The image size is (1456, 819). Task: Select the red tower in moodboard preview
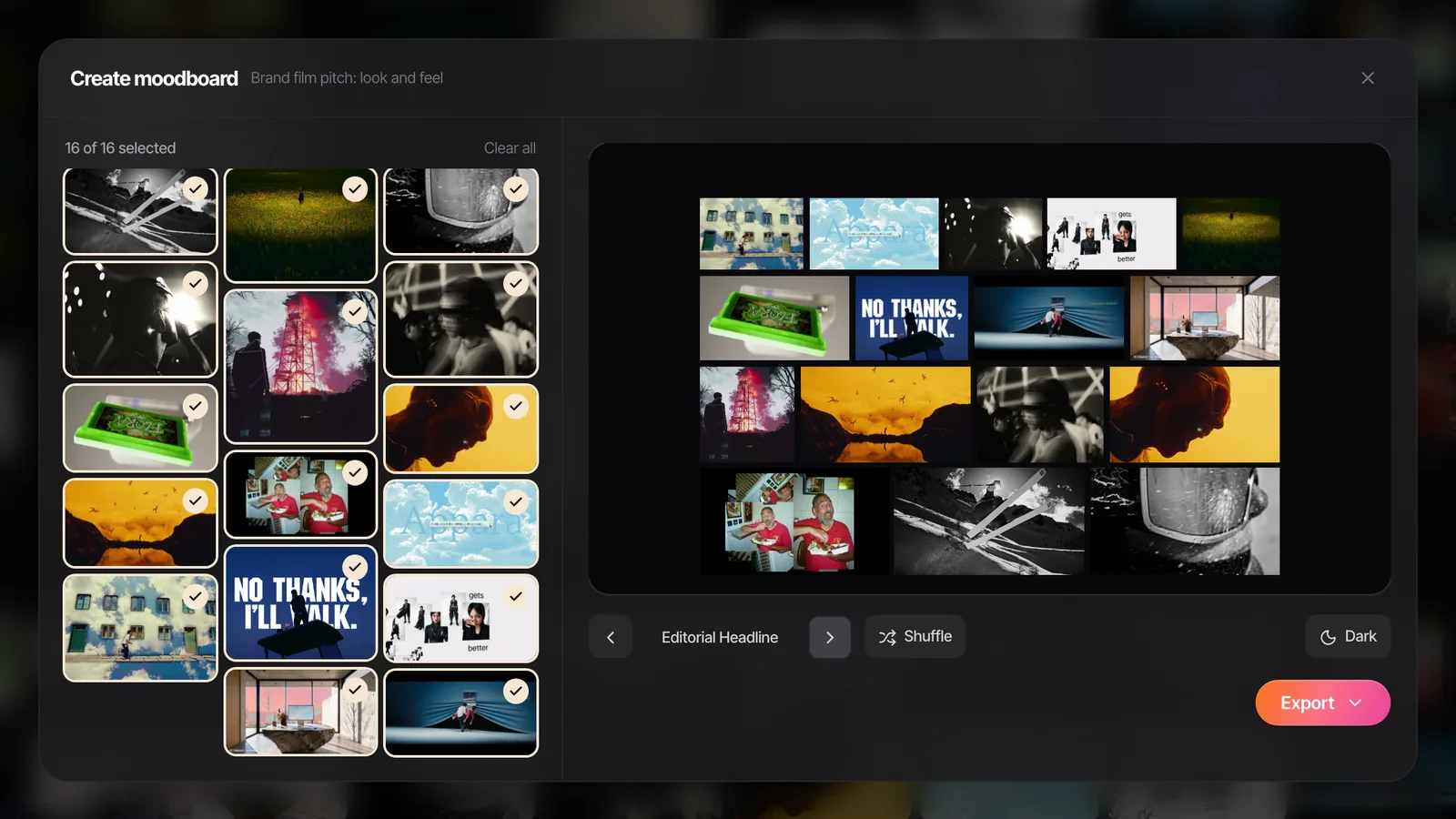pos(747,415)
